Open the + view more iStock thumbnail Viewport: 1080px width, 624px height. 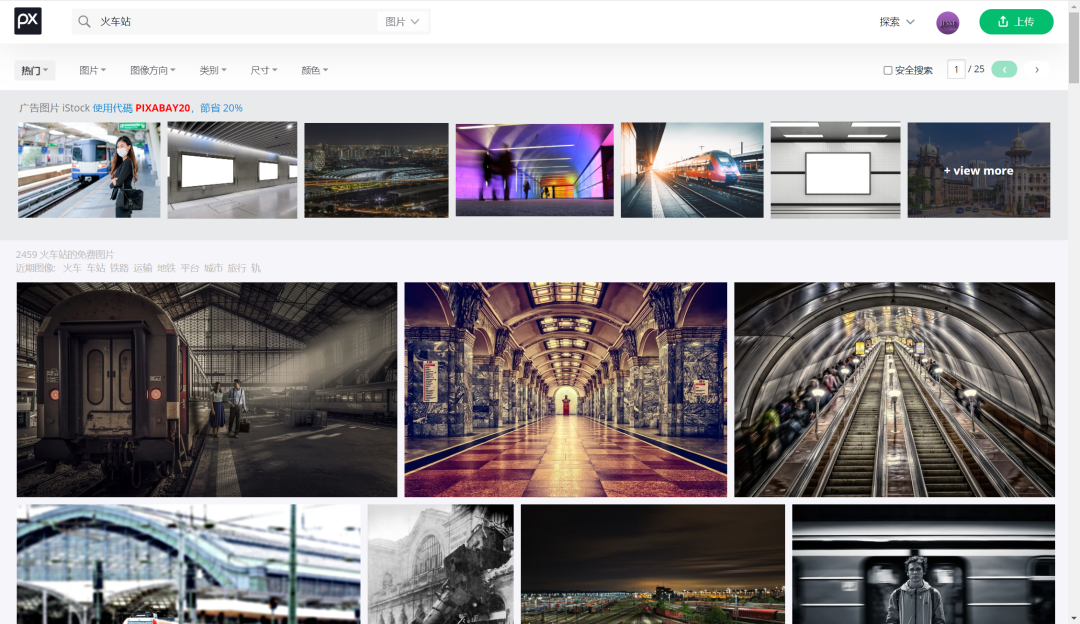pyautogui.click(x=979, y=170)
